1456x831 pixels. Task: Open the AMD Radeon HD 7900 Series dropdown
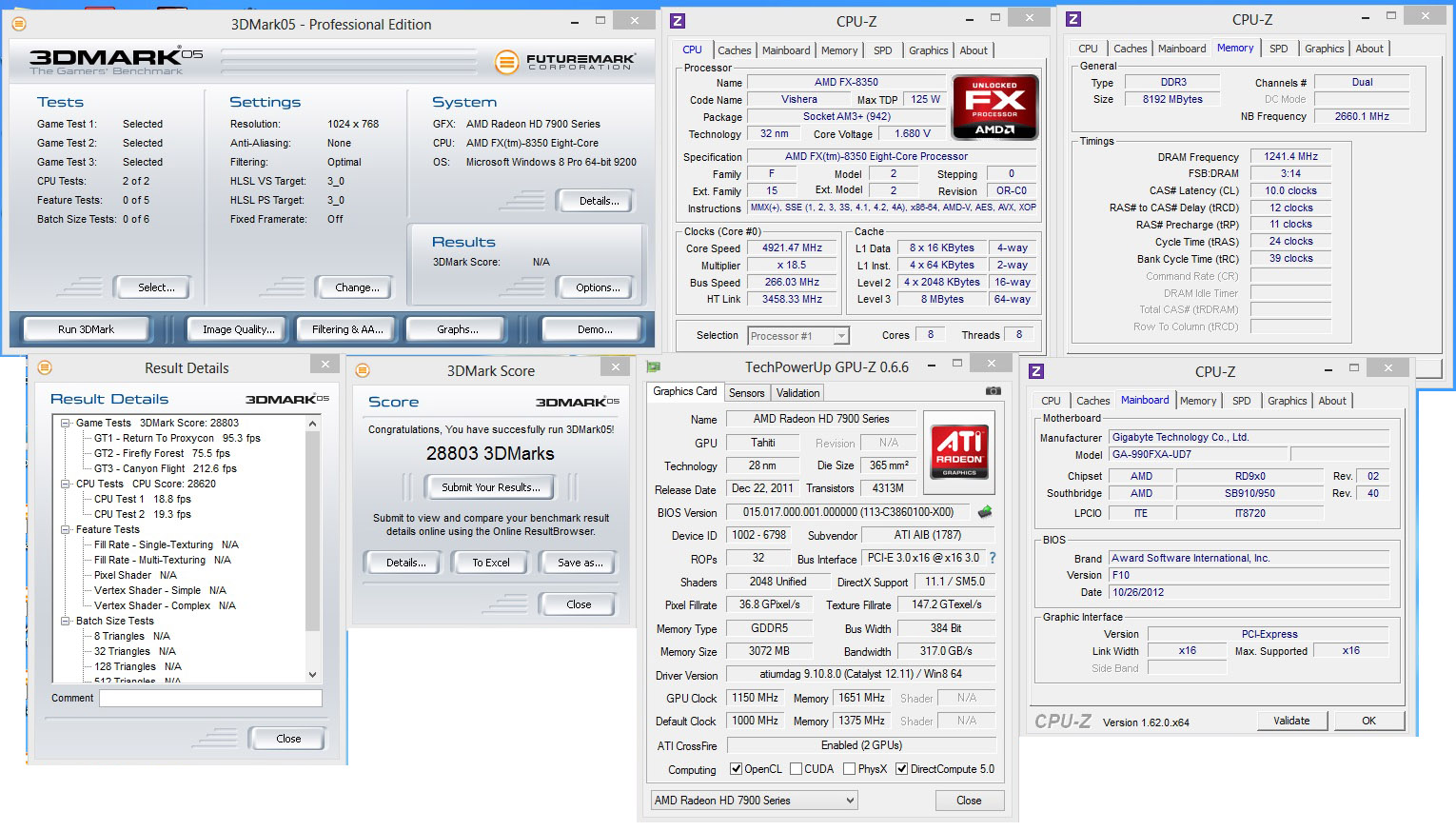coord(754,801)
